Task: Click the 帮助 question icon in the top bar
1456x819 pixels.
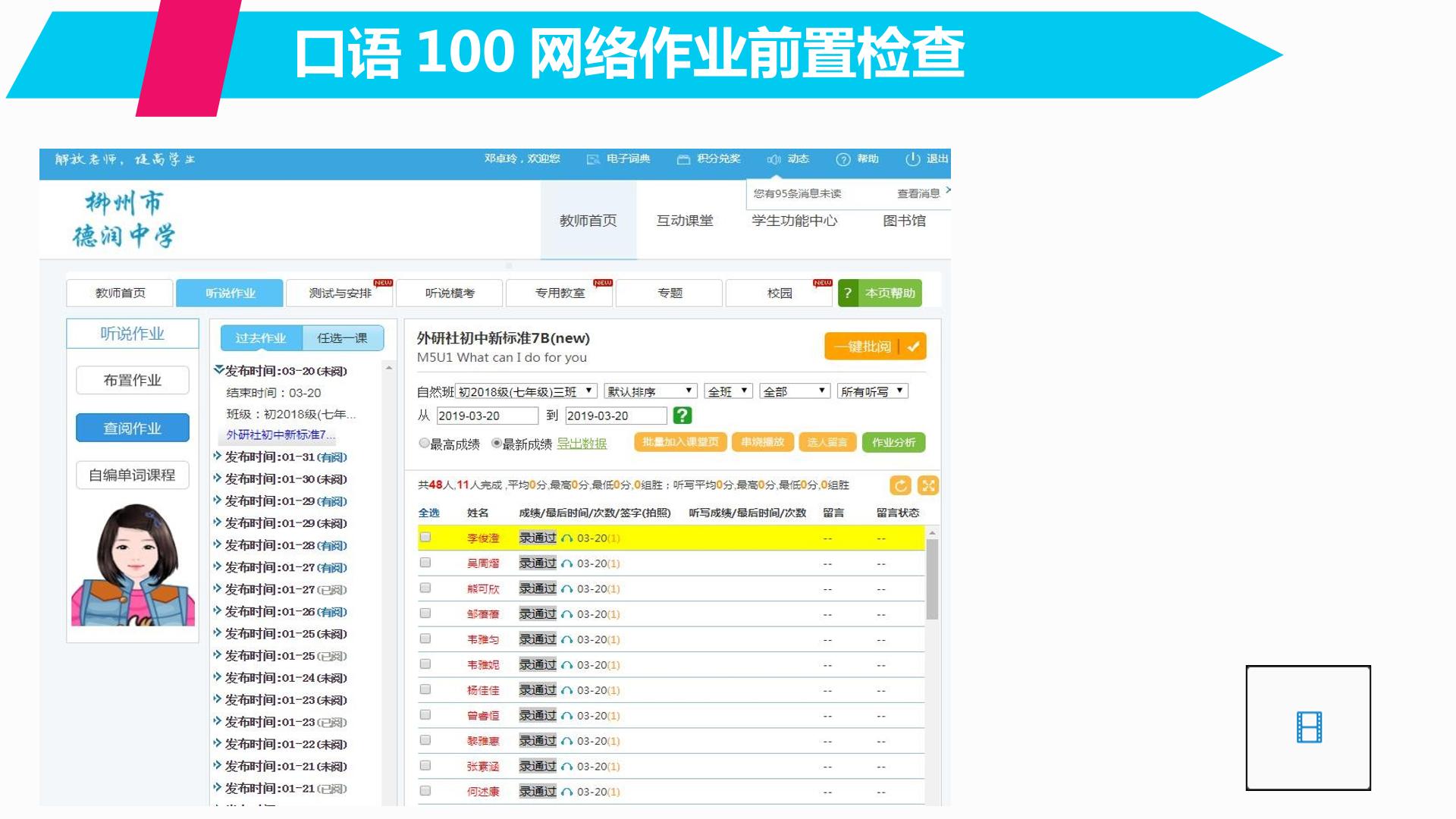Action: tap(843, 159)
